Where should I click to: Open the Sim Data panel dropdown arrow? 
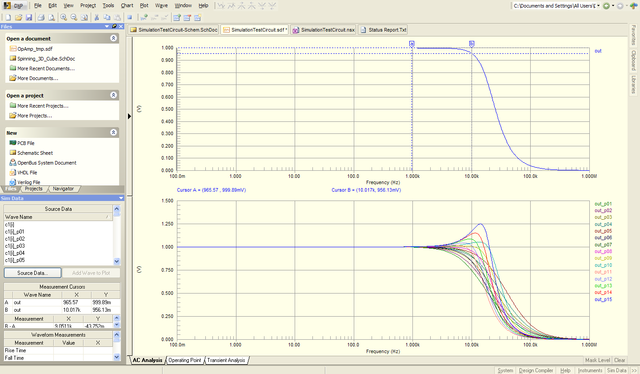tap(121, 198)
